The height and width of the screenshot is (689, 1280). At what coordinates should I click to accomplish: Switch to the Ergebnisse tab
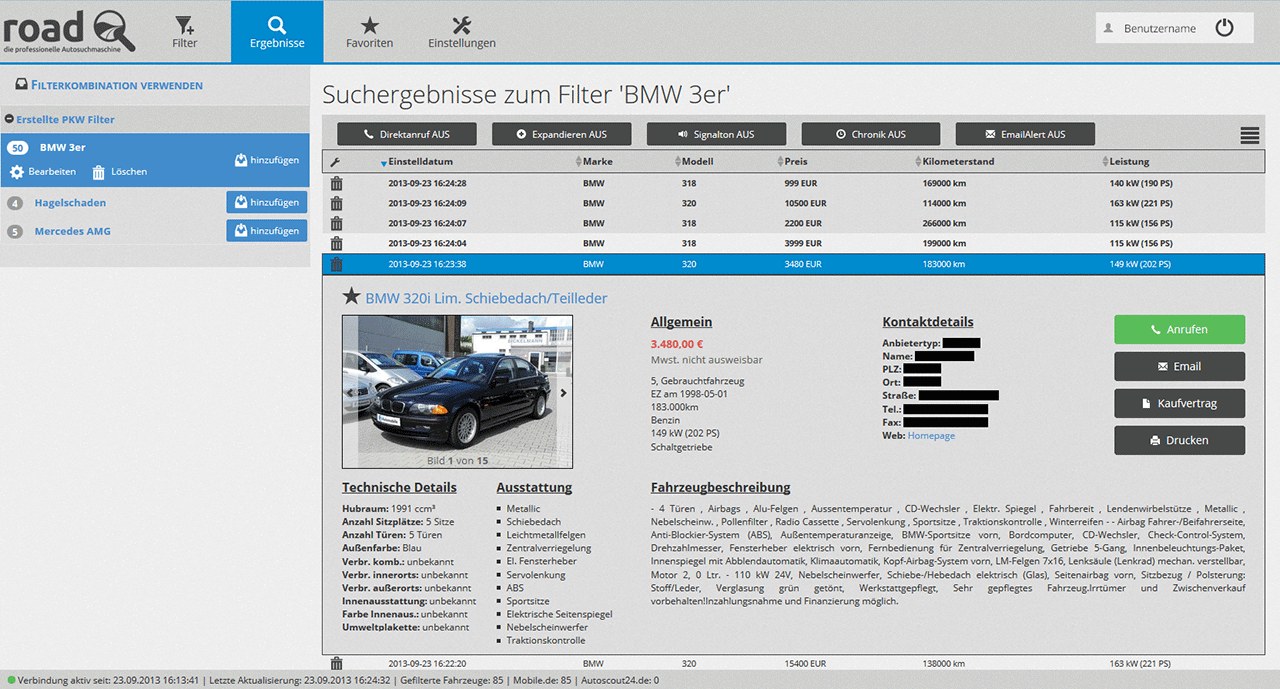coord(277,32)
